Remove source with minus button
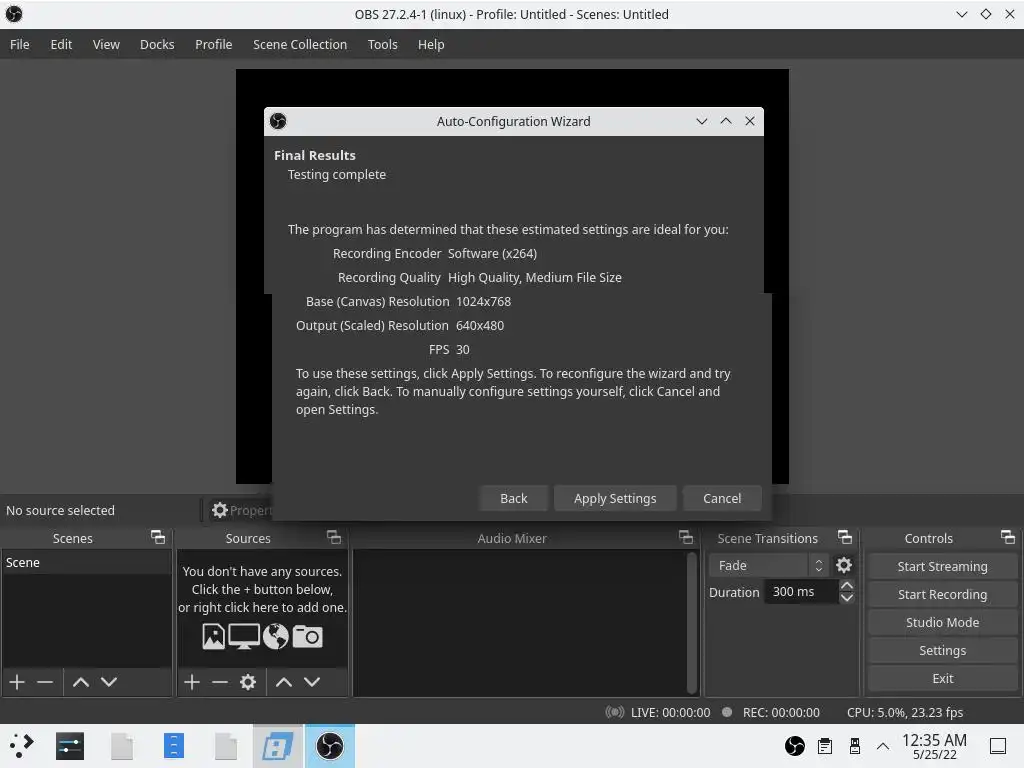The width and height of the screenshot is (1024, 768). coord(220,682)
